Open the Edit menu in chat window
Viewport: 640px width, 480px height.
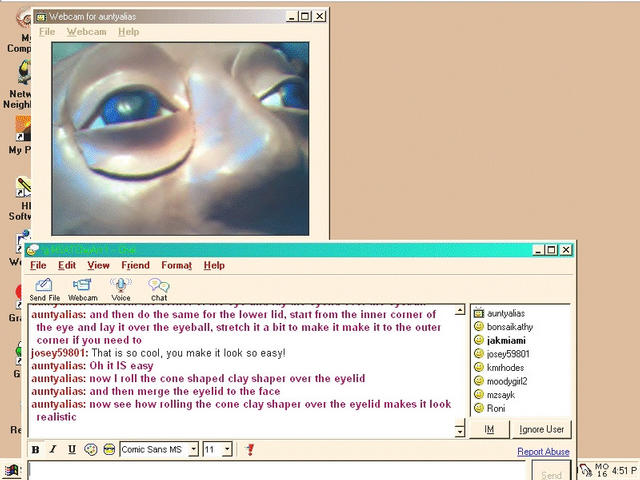coord(67,265)
